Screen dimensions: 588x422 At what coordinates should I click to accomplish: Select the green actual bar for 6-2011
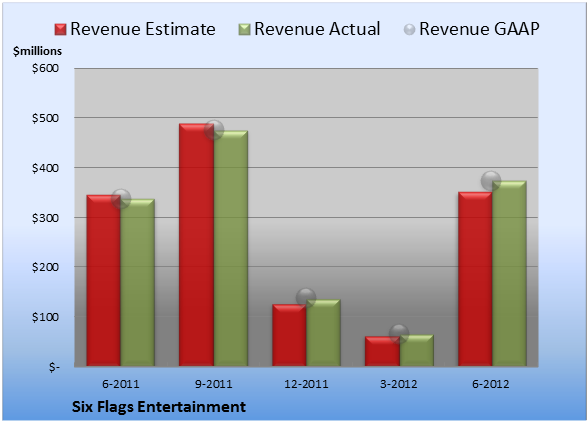[x=138, y=282]
